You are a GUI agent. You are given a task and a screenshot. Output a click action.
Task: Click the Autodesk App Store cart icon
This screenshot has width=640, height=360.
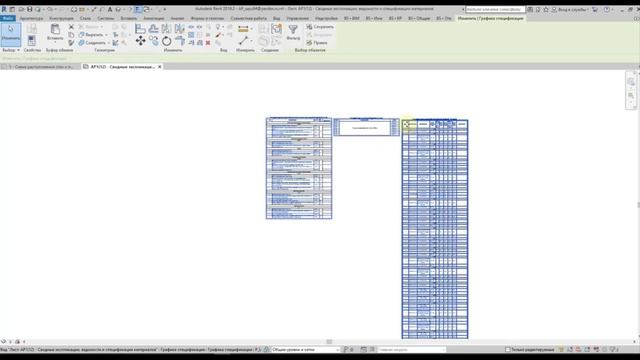coord(595,9)
